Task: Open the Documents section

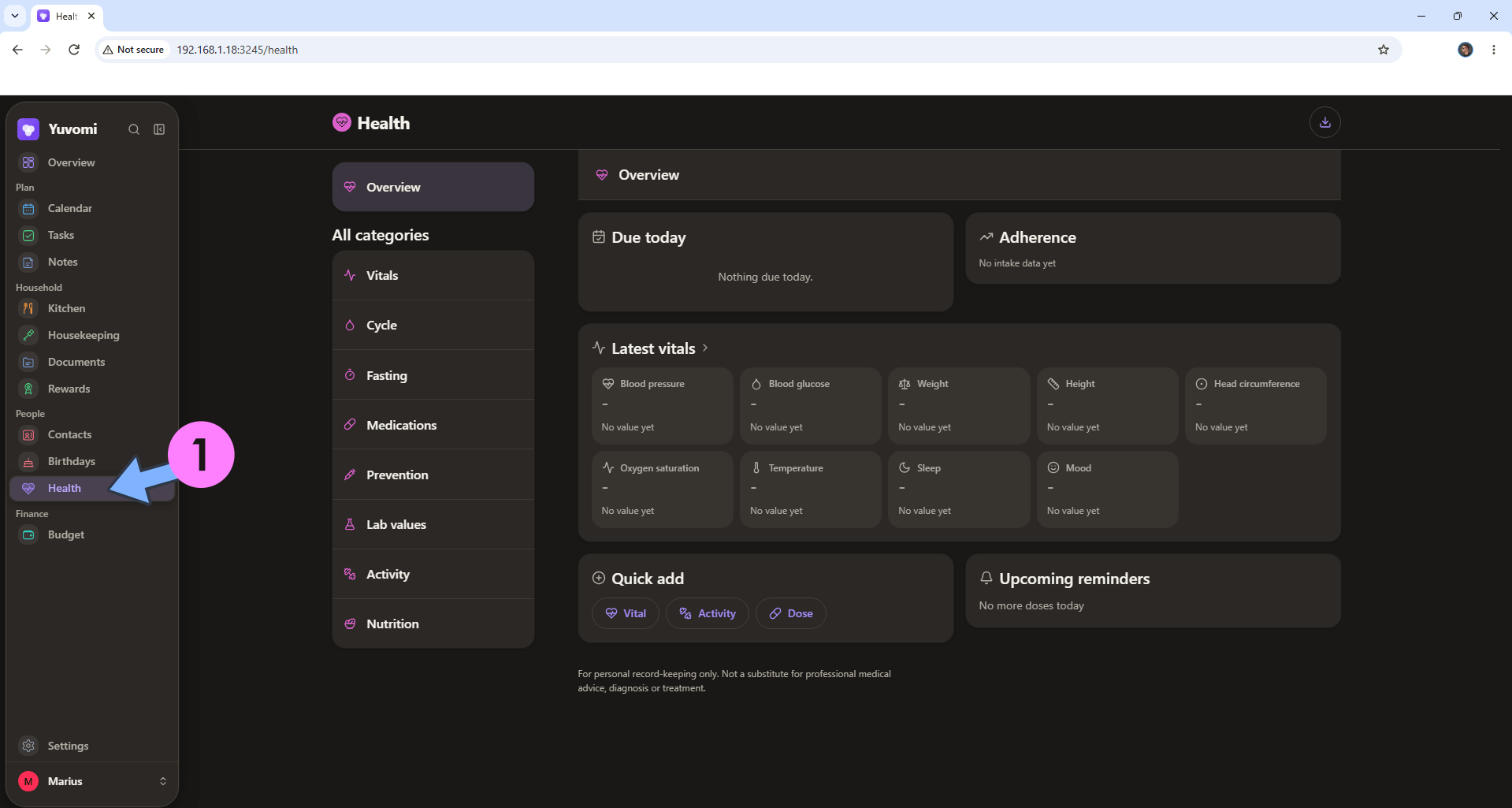Action: click(x=92, y=362)
